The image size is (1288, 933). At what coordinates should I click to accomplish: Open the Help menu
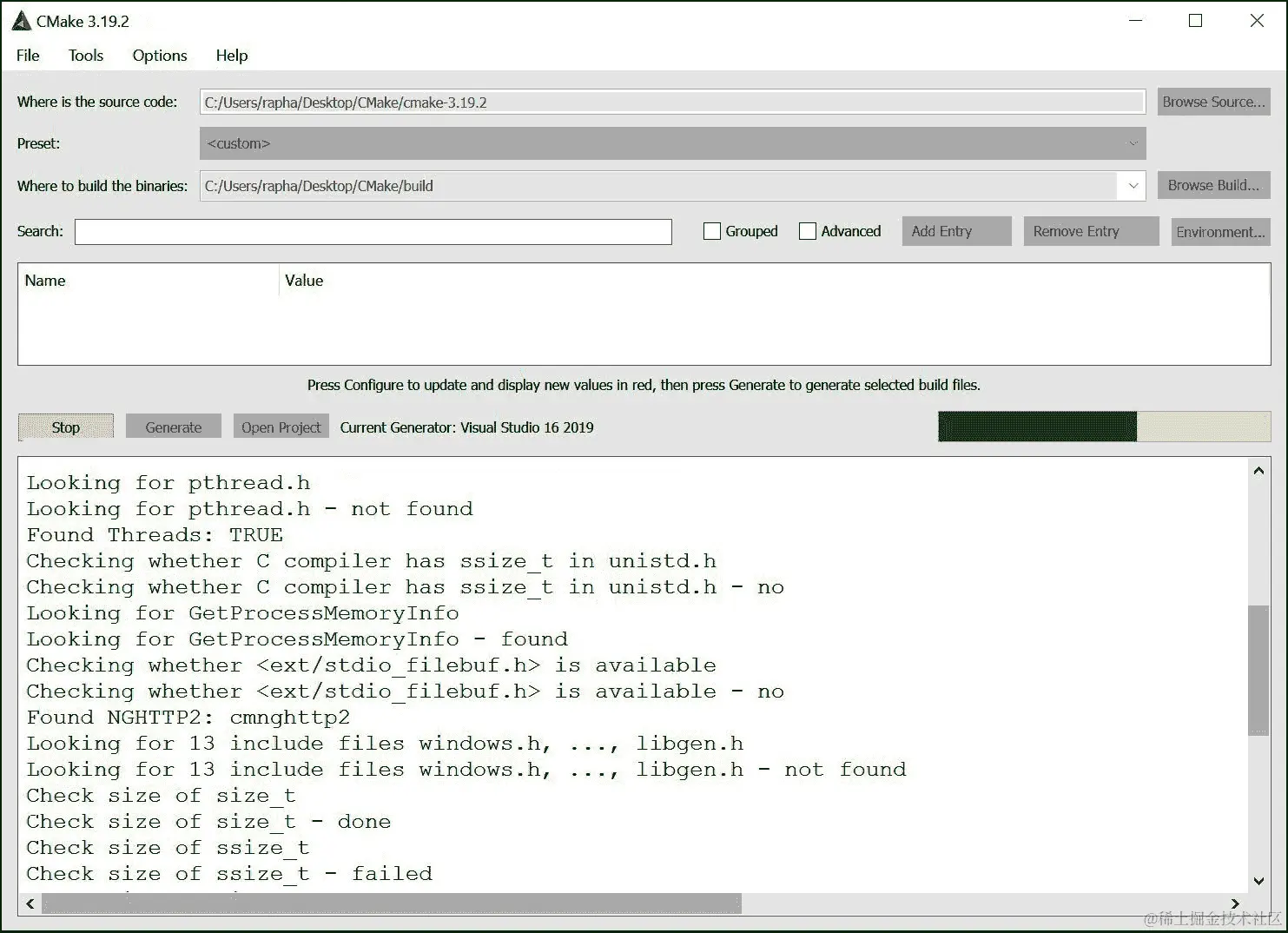[x=230, y=55]
